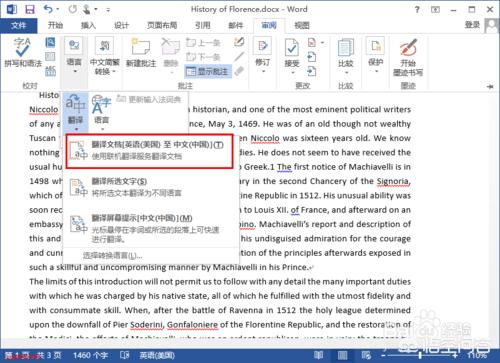The width and height of the screenshot is (500, 363).
Task: Click the ink eraser icon beside 显示批注
Action: (239, 71)
